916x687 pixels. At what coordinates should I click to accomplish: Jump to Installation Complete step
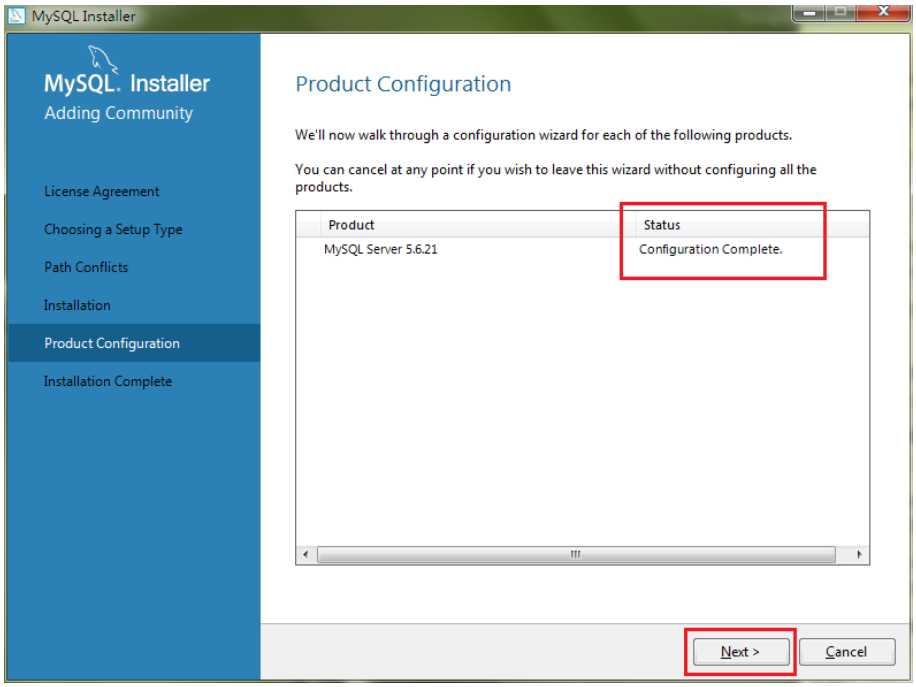tap(108, 381)
